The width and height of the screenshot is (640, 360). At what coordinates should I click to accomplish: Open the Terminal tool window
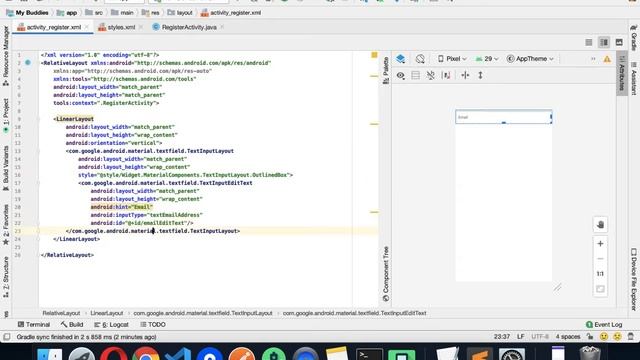(34, 324)
